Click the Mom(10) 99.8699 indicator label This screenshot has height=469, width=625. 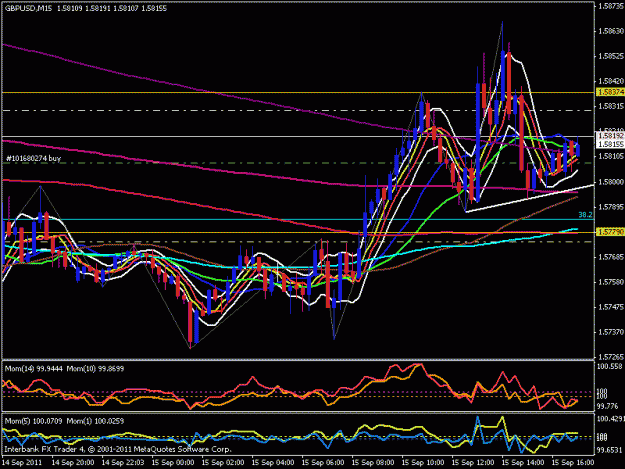(95, 369)
